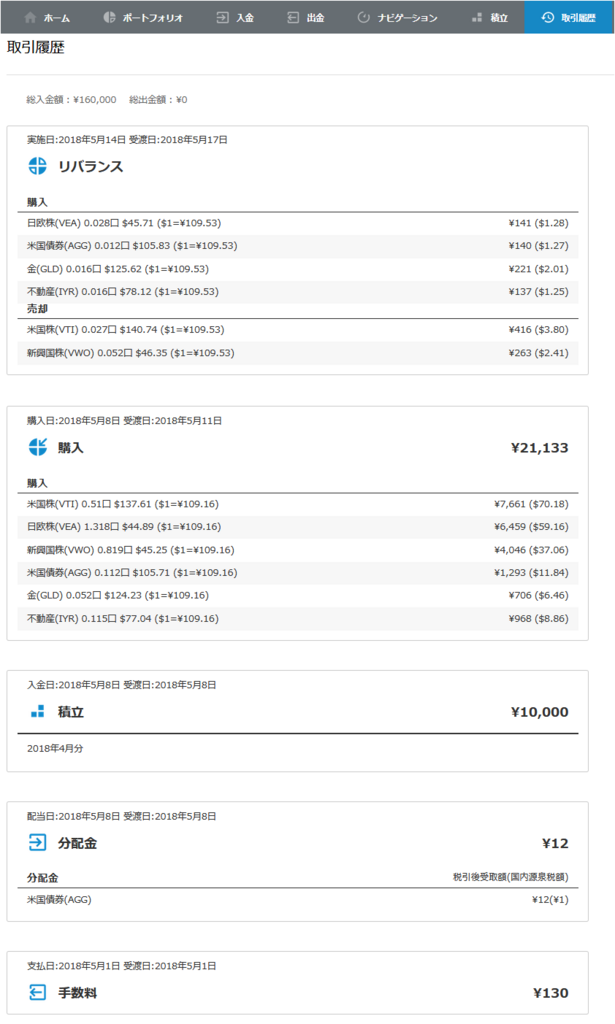615x1024 pixels.
Task: Click the 購入 pie icon in transaction card
Action: coord(38,447)
